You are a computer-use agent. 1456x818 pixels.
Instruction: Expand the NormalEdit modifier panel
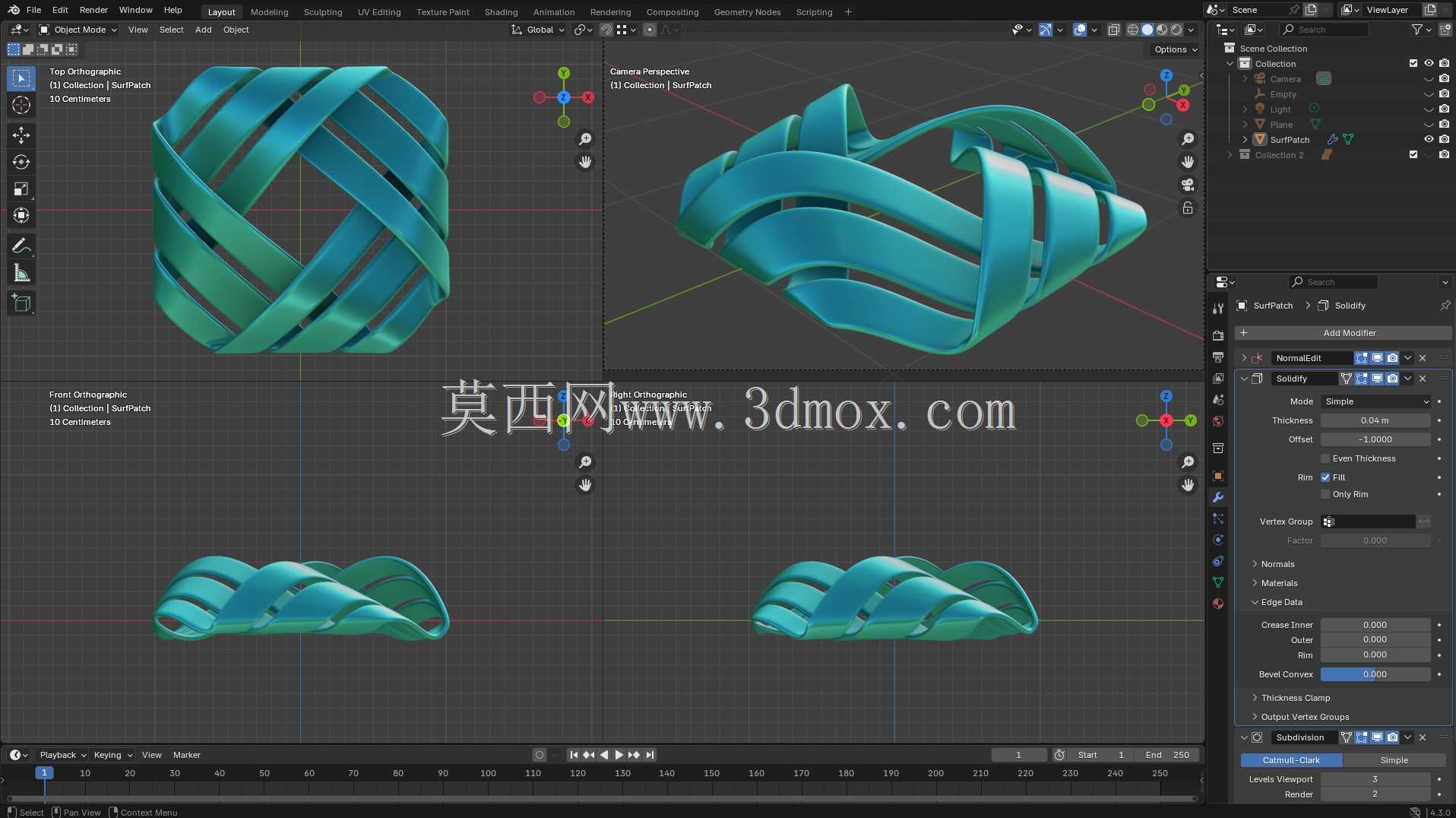[1244, 358]
